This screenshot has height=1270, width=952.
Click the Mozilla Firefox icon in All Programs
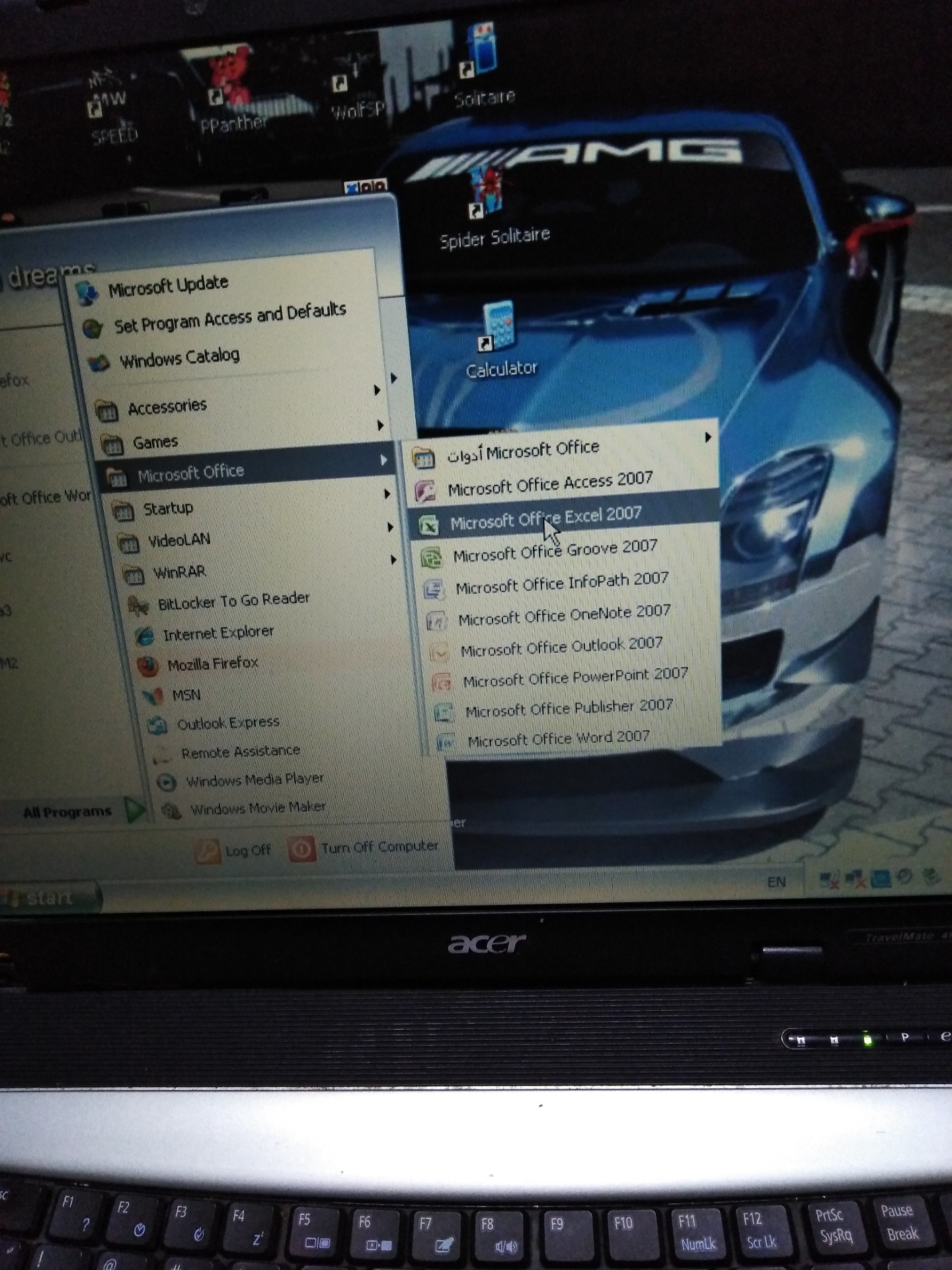pyautogui.click(x=148, y=666)
